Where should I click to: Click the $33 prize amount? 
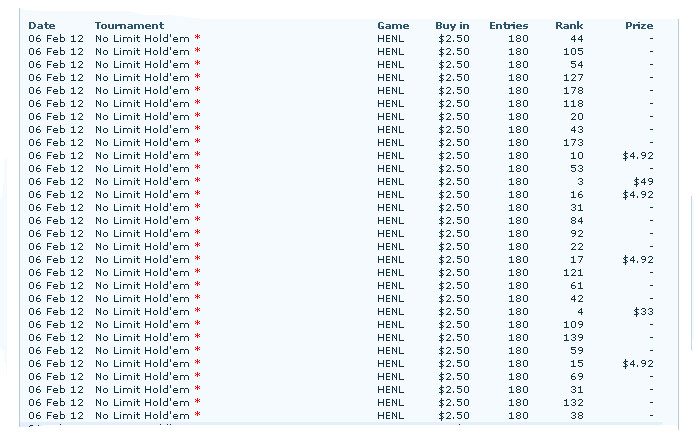644,312
